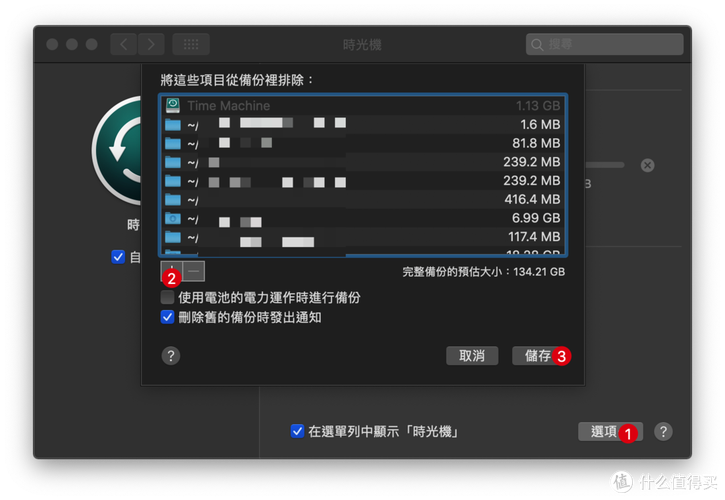Click the 搜尋 search field

pyautogui.click(x=605, y=44)
